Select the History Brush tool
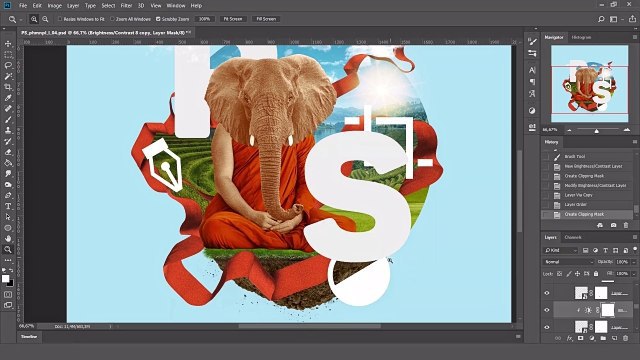 (8, 141)
